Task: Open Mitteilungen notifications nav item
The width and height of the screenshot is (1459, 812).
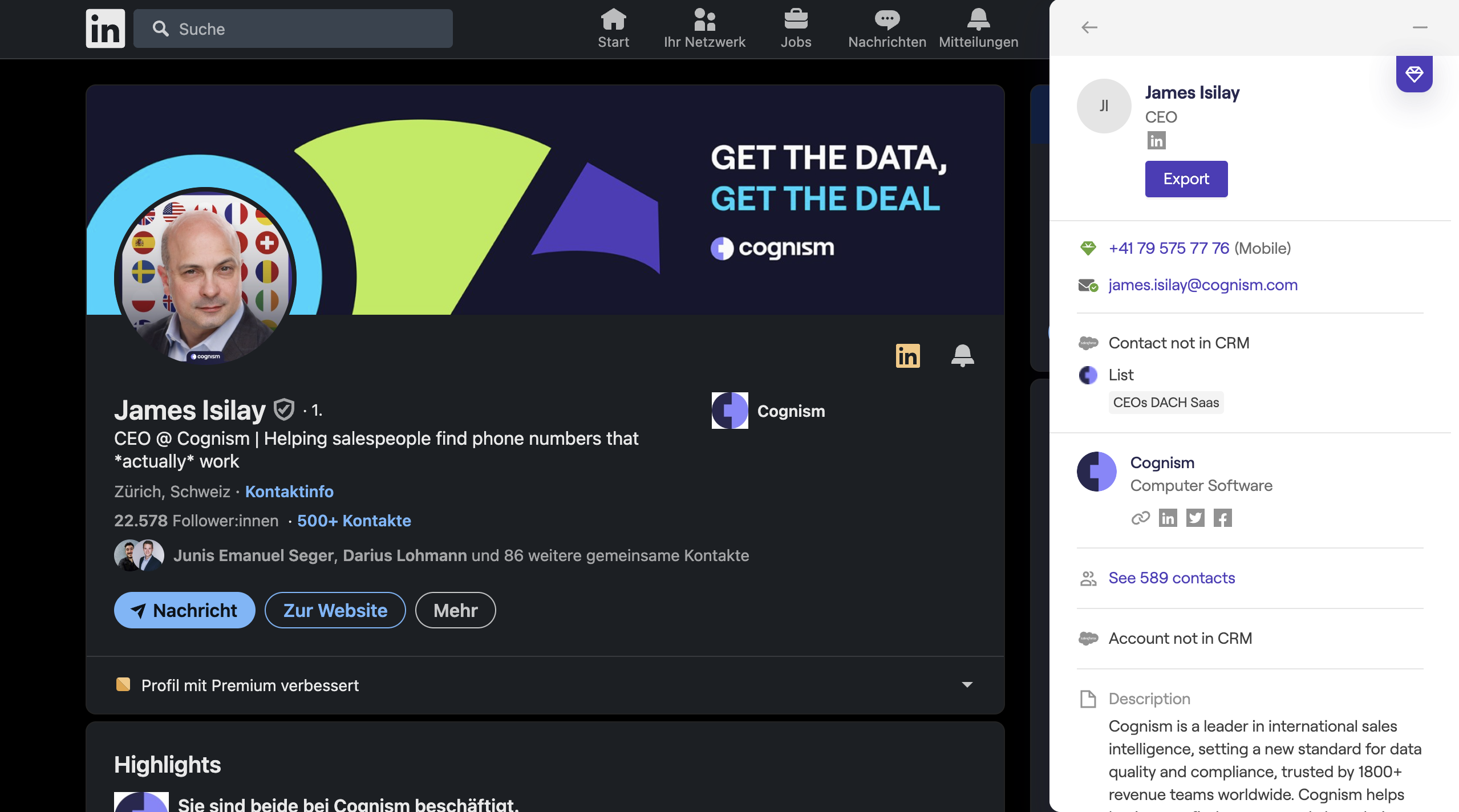Action: tap(978, 29)
